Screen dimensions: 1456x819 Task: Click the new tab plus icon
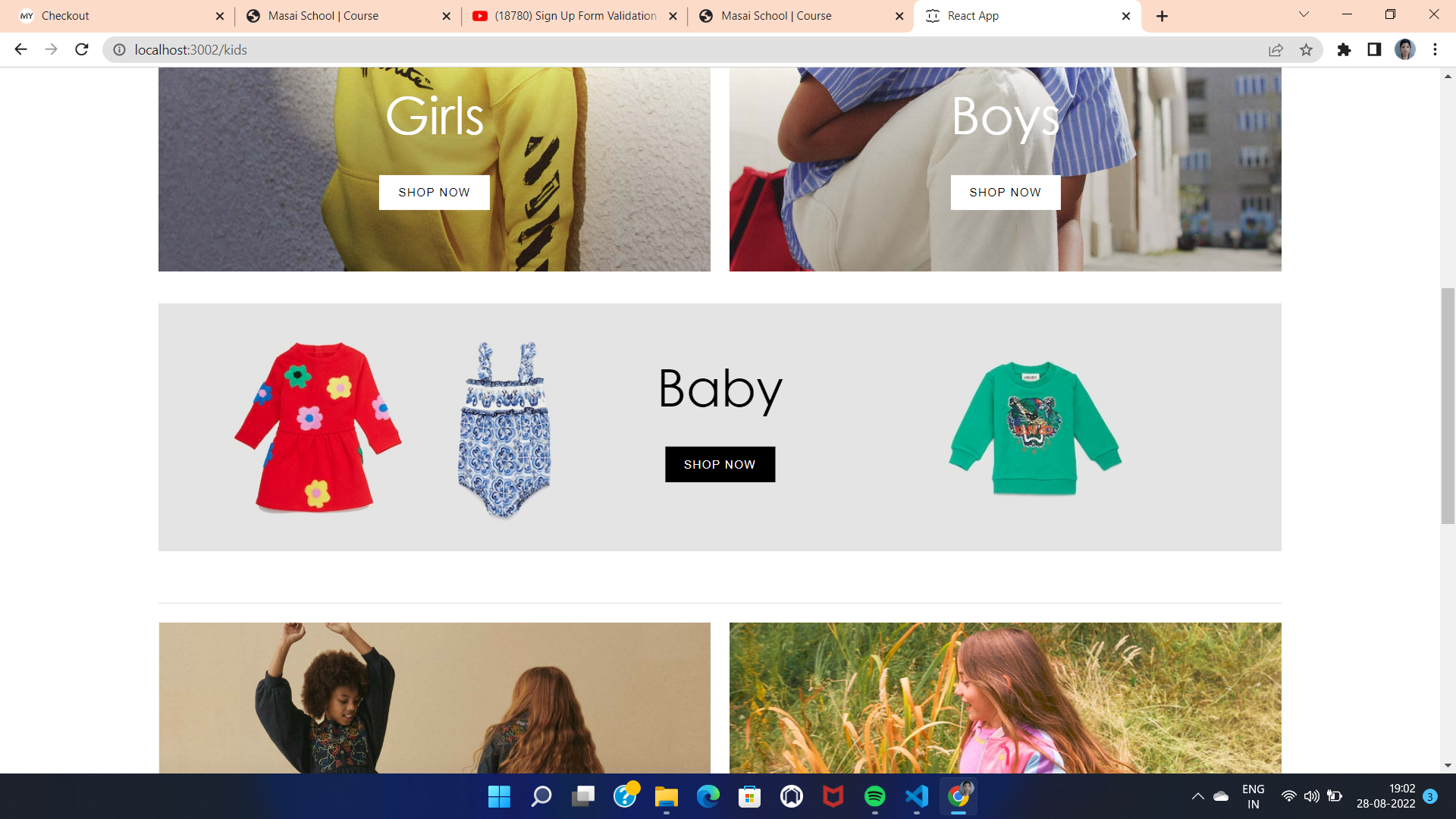1162,16
